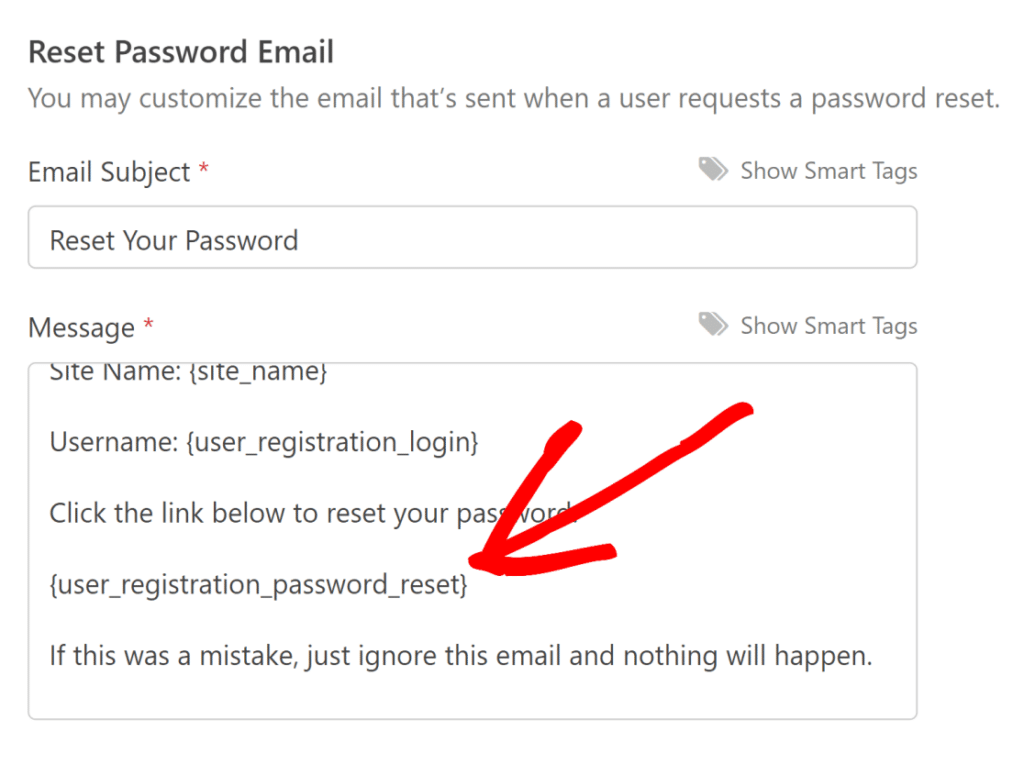
Task: Click the Reset Password Email heading
Action: 181,51
